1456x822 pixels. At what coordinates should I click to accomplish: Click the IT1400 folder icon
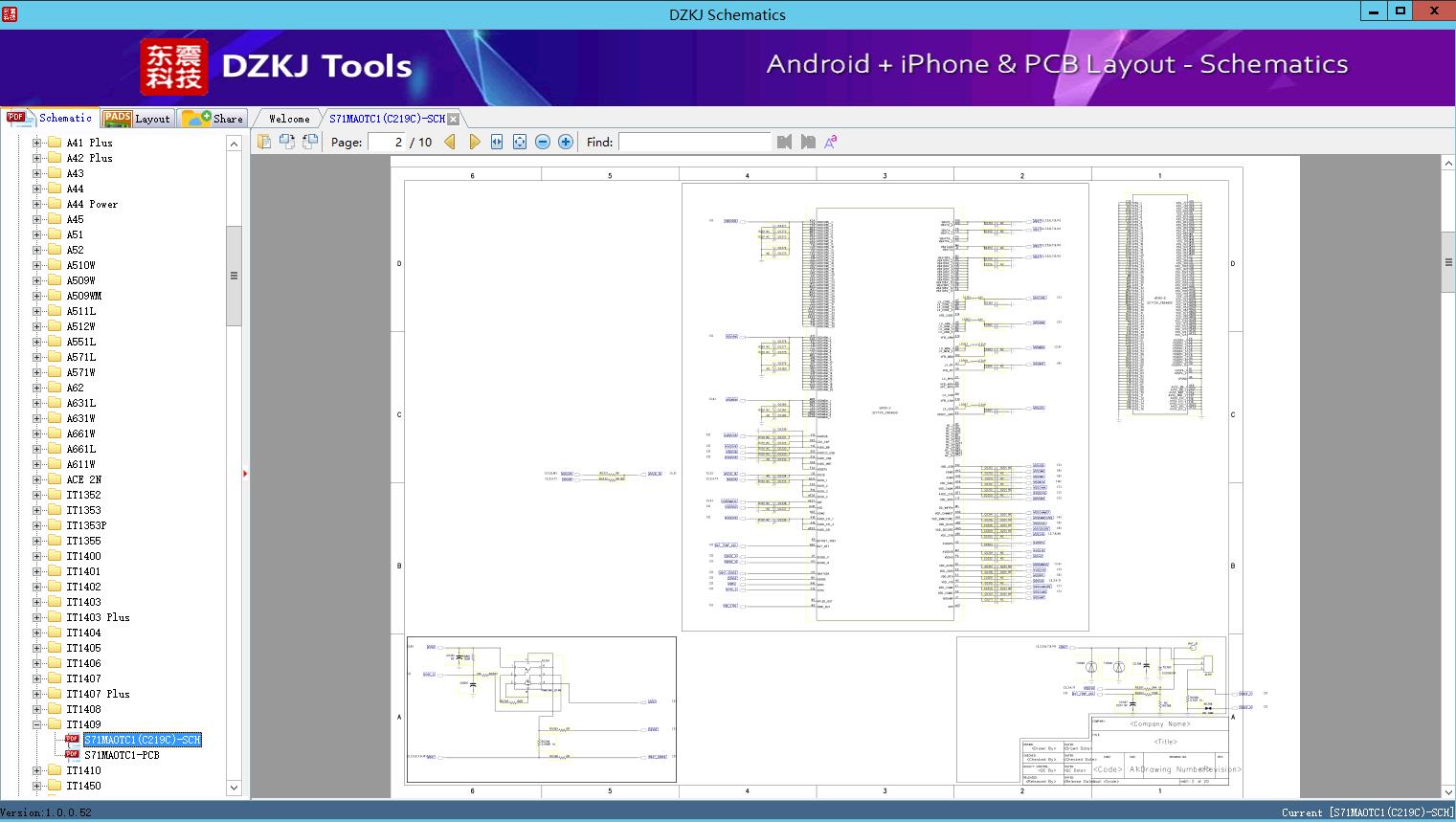pos(55,556)
